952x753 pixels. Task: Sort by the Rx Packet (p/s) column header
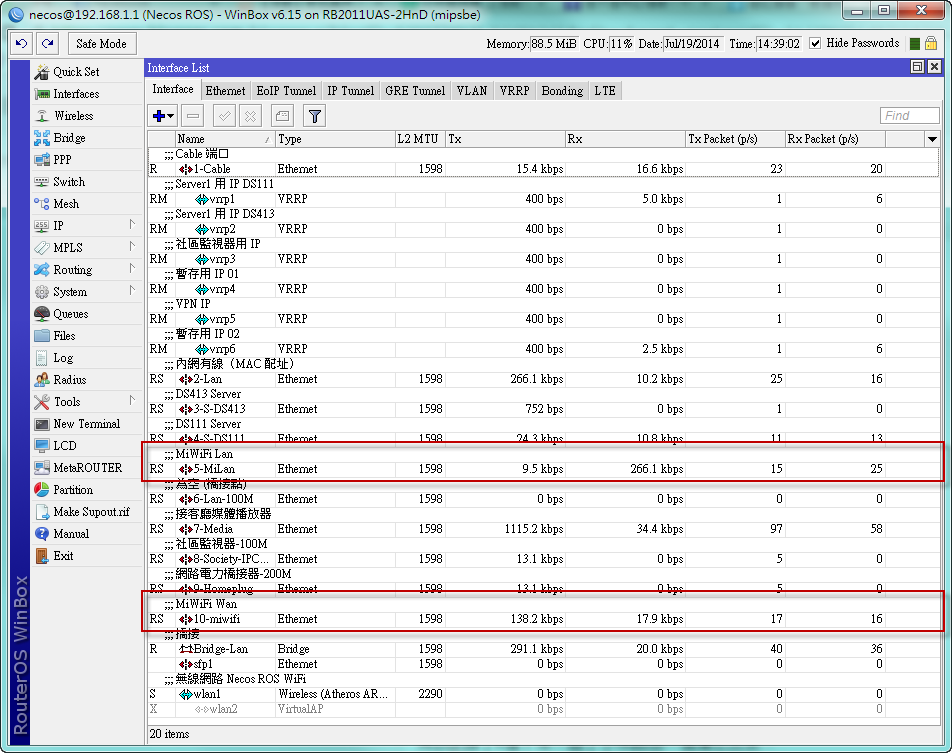[x=835, y=139]
